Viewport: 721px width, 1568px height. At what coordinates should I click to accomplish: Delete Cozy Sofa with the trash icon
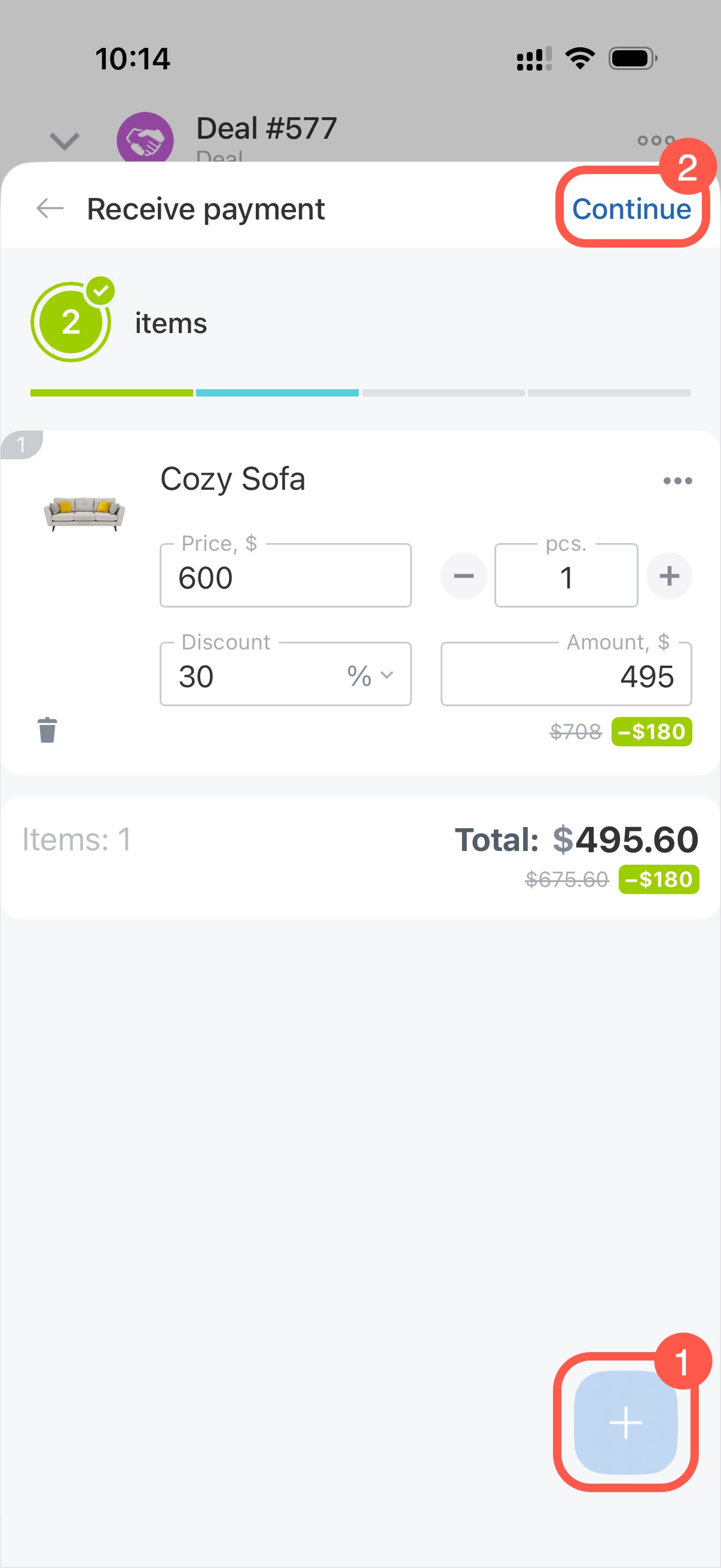[x=47, y=730]
